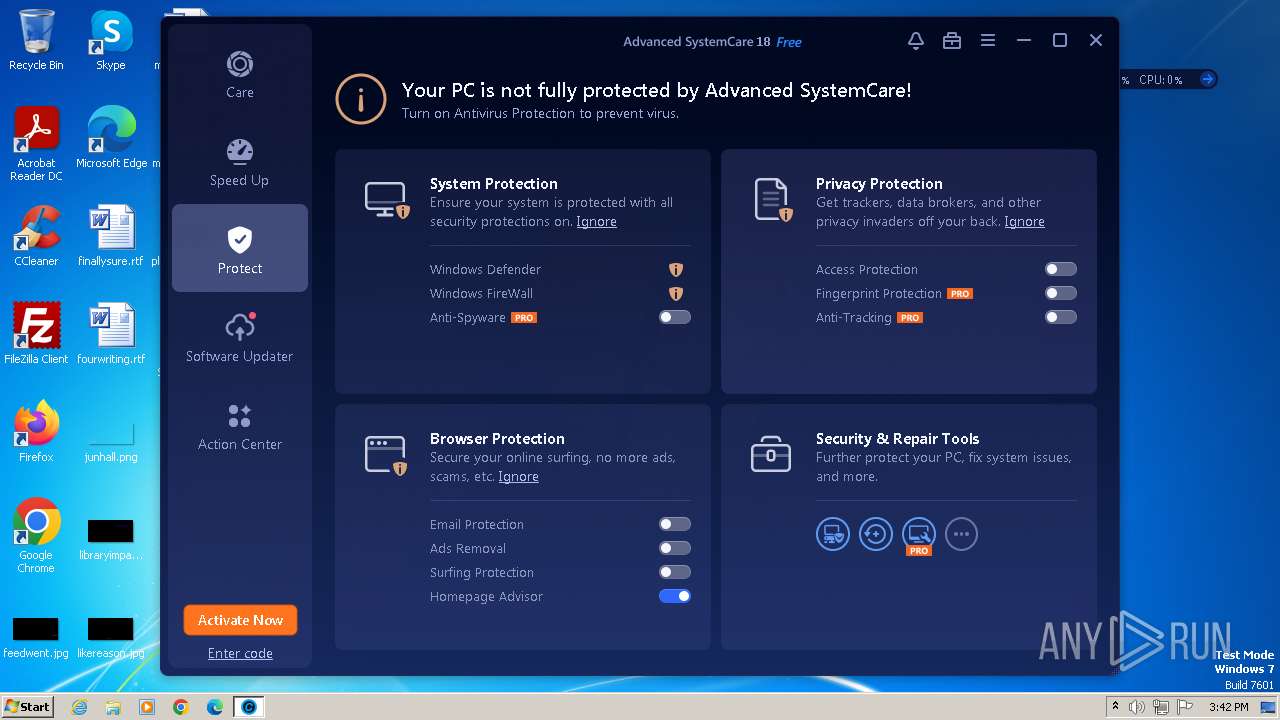1280x720 pixels.
Task: Open the Microsoft Edge desktop shortcut
Action: [x=111, y=138]
